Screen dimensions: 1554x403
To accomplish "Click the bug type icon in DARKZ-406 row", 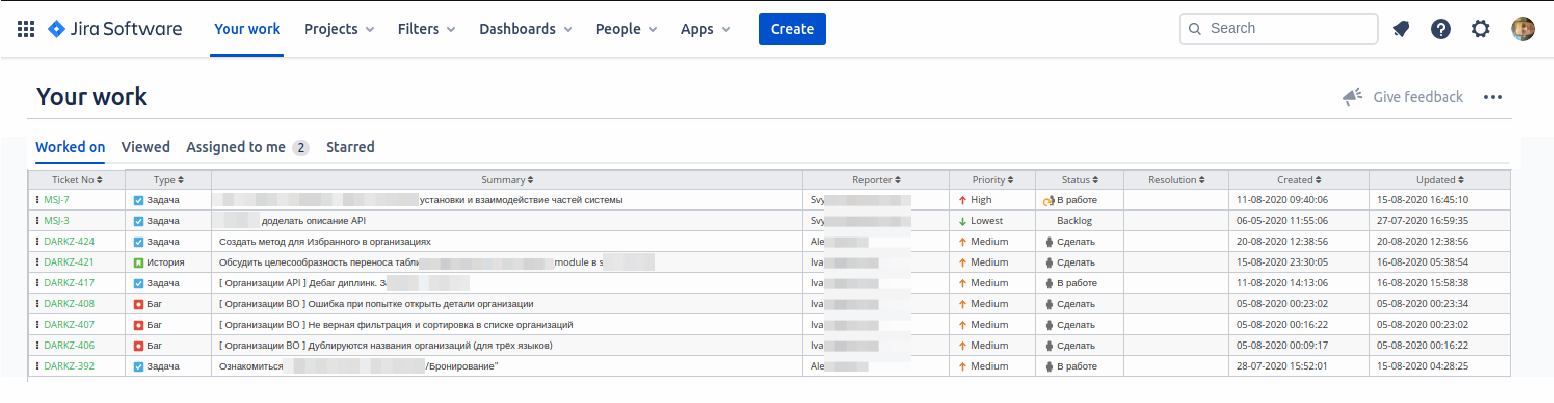I will 138,345.
